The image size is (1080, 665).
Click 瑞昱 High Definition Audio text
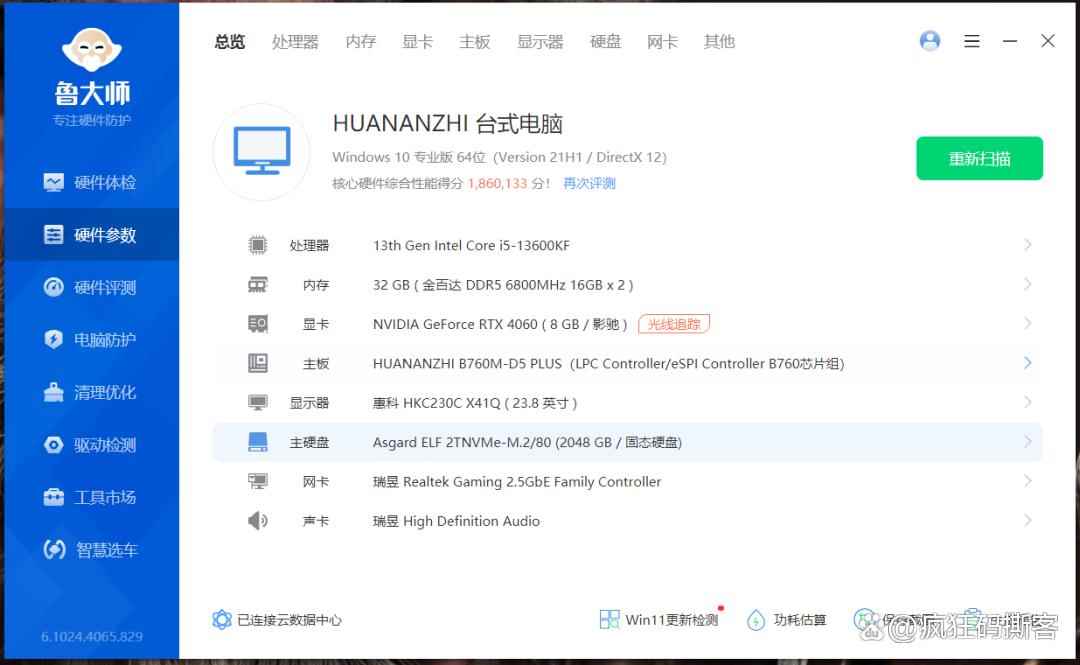click(x=456, y=520)
